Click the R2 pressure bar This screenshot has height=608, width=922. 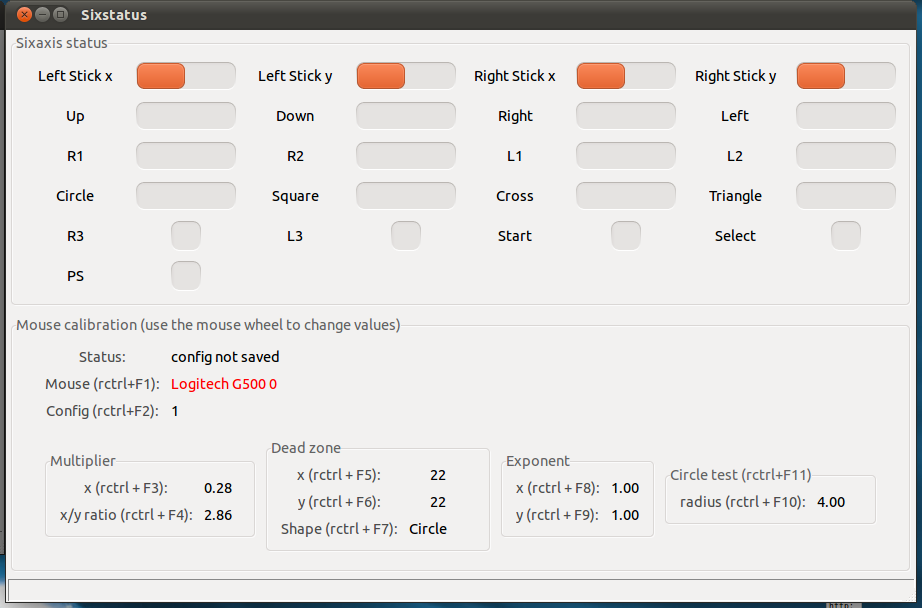point(406,156)
